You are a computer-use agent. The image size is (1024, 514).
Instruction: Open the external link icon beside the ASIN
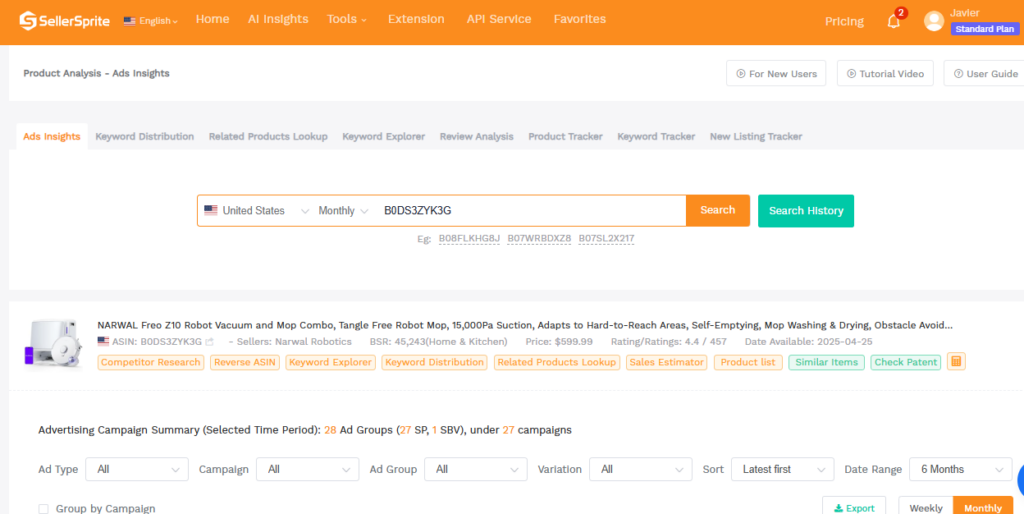pyautogui.click(x=209, y=342)
